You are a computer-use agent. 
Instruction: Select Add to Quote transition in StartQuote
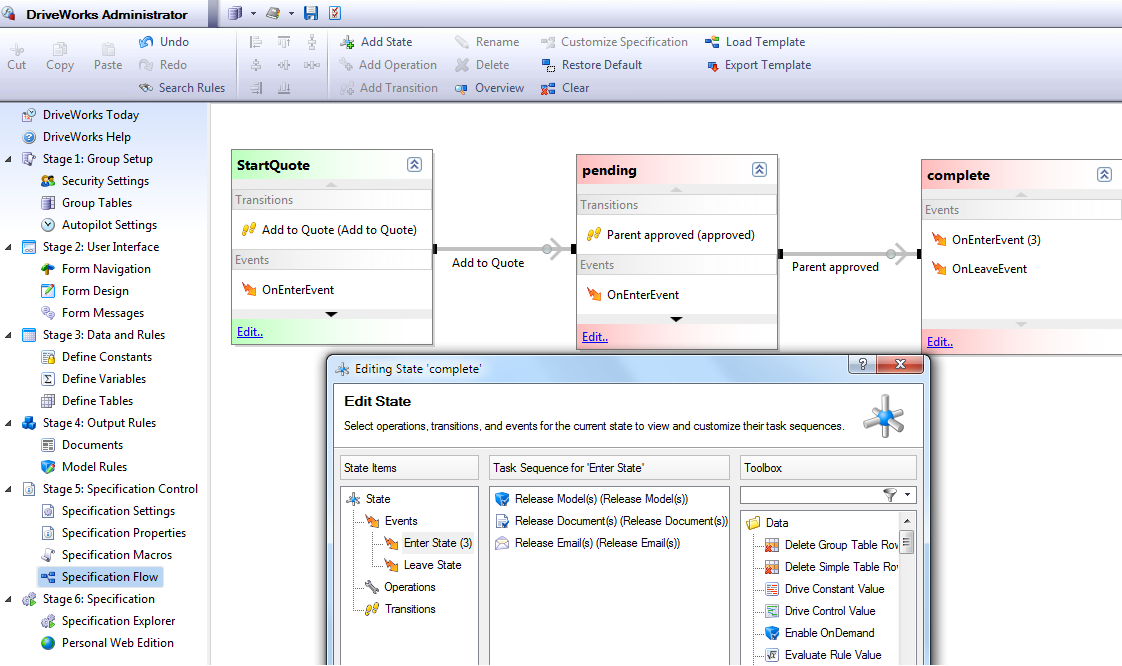[x=329, y=230]
